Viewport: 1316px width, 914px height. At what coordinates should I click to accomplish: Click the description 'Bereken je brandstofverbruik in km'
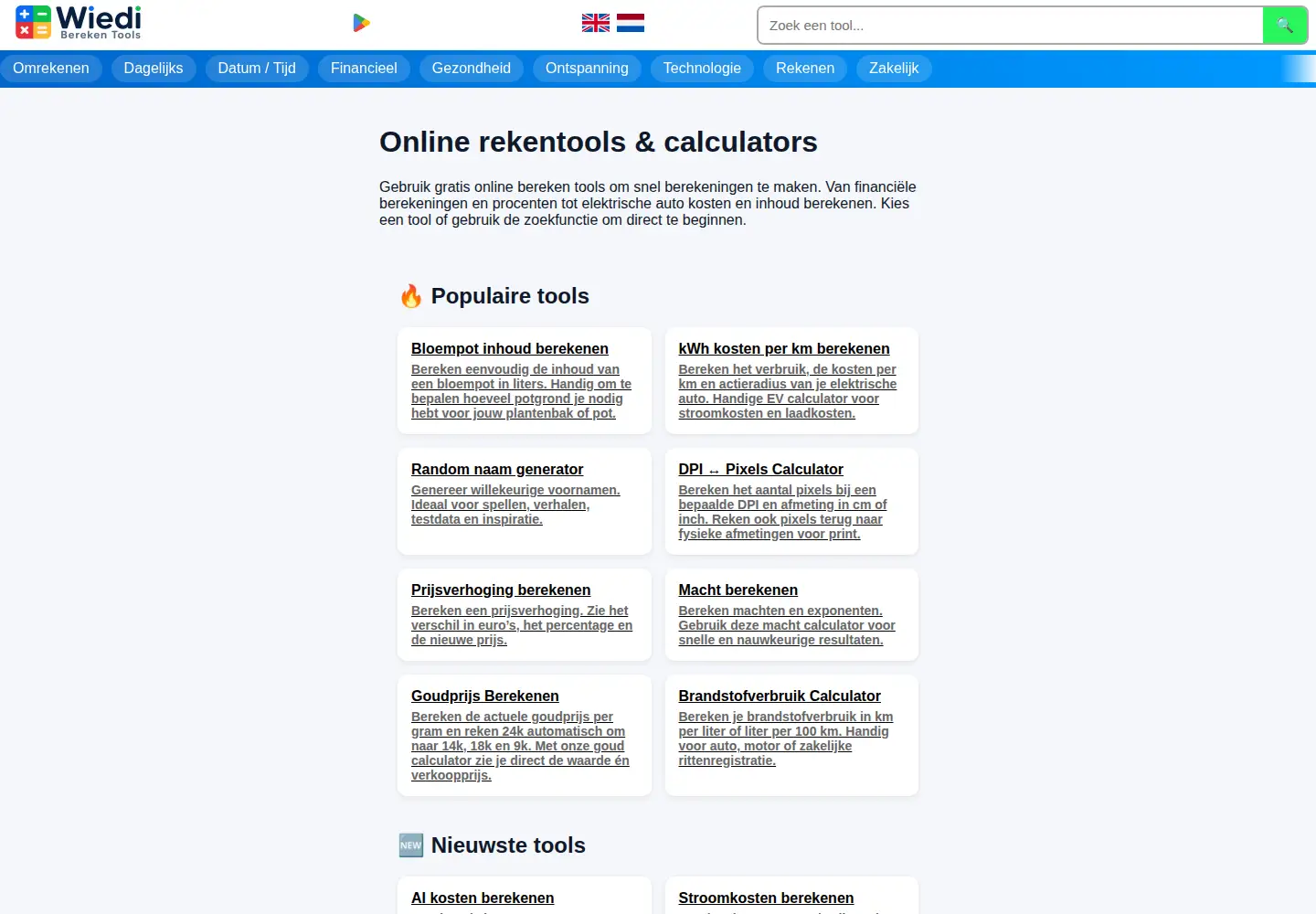(x=786, y=739)
